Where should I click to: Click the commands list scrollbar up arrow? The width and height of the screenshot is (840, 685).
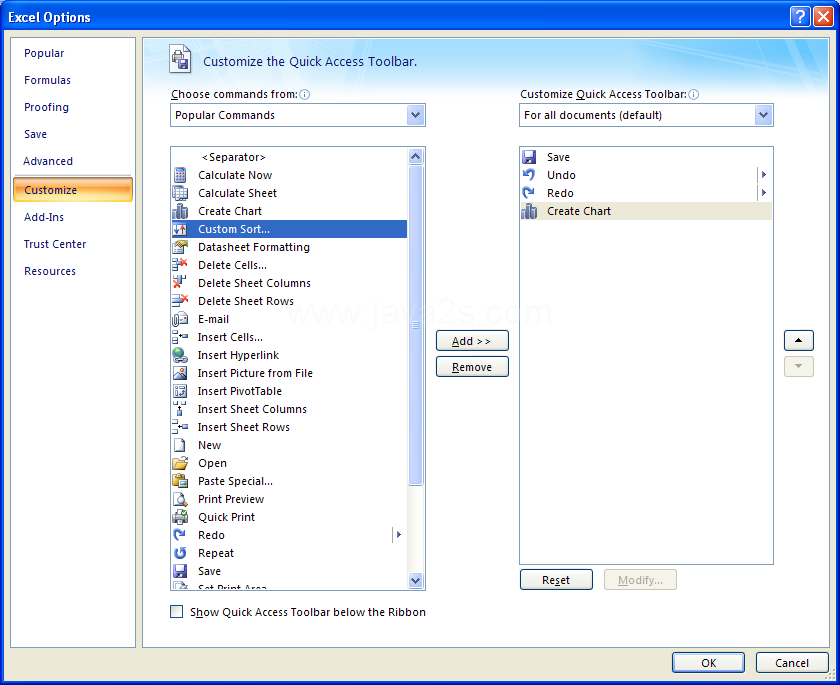[415, 156]
